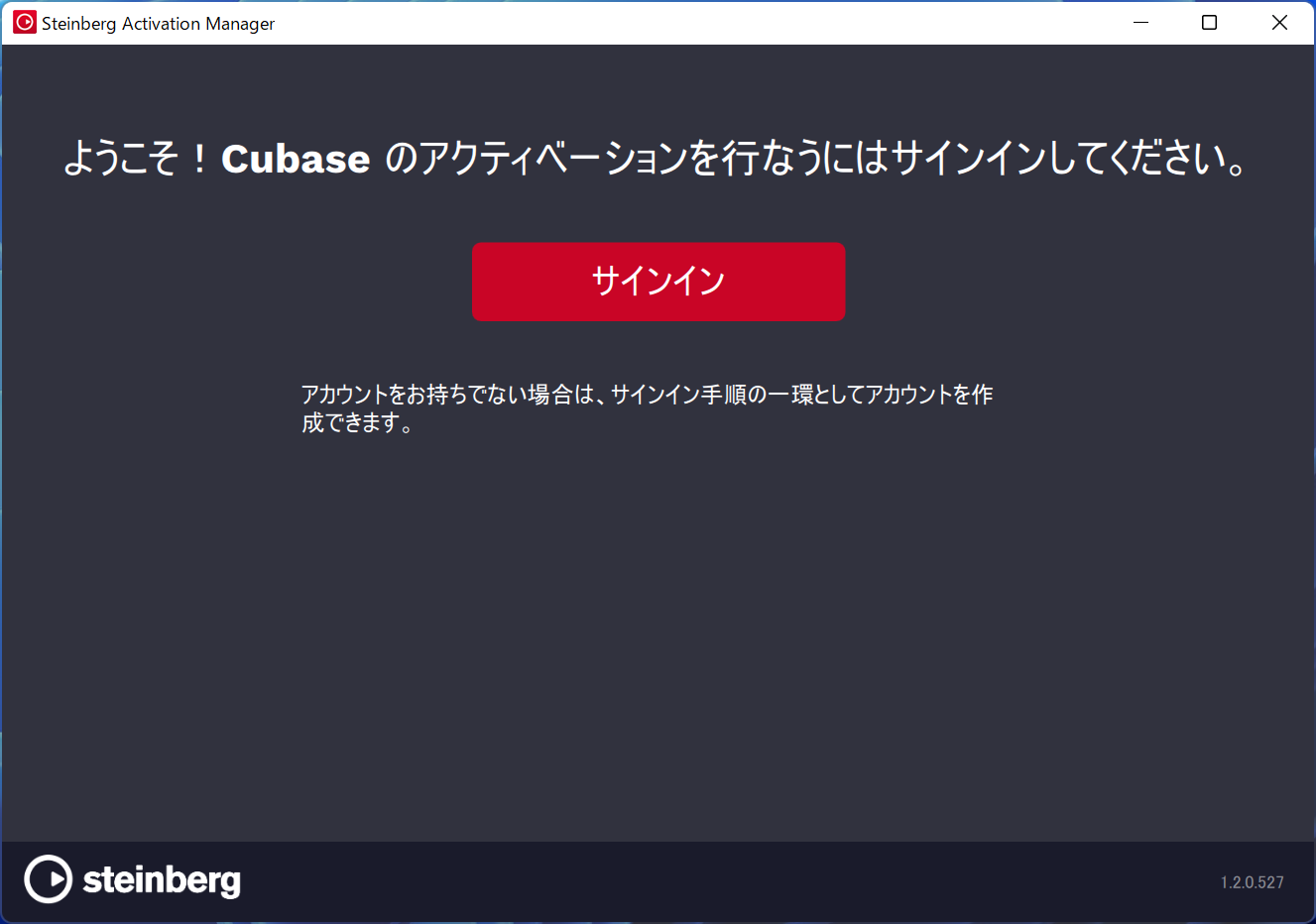Click the Steinberg app icon in the title bar
Viewport: 1316px width, 924px height.
coord(25,22)
